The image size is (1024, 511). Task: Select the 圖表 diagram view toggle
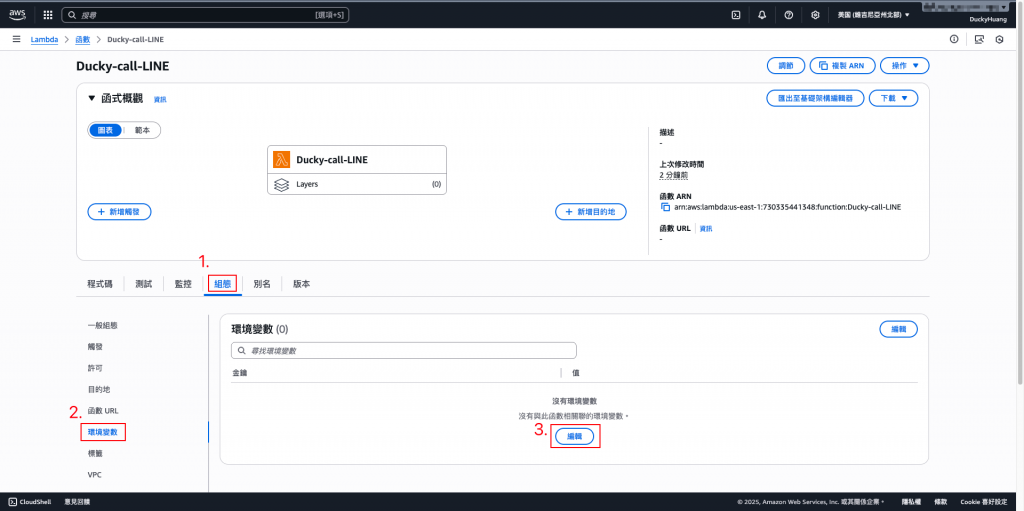[x=105, y=130]
